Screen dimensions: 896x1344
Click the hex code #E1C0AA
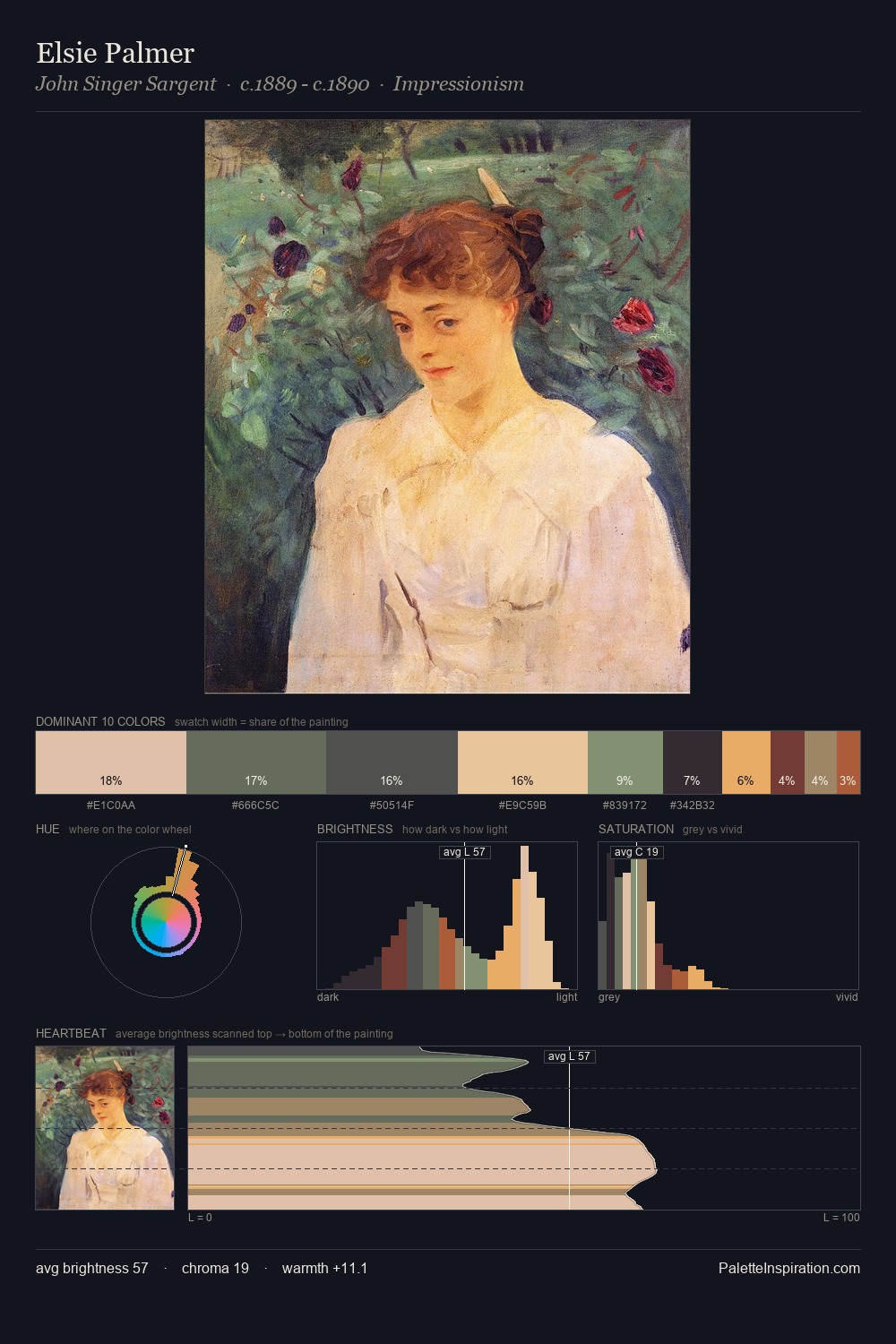111,806
